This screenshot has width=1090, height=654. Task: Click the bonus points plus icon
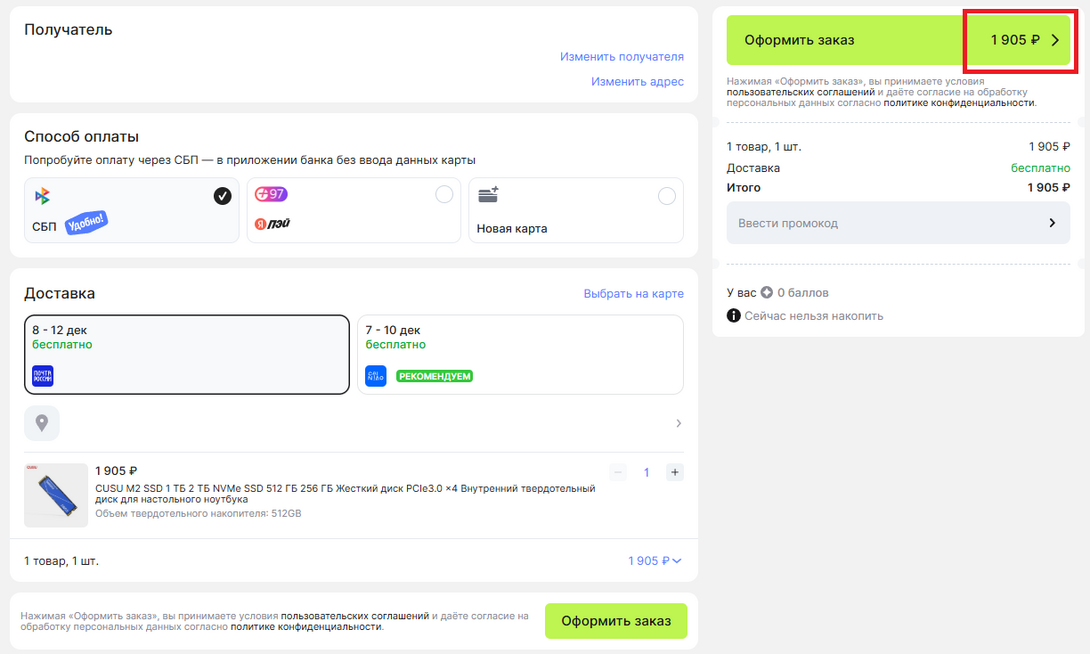767,293
